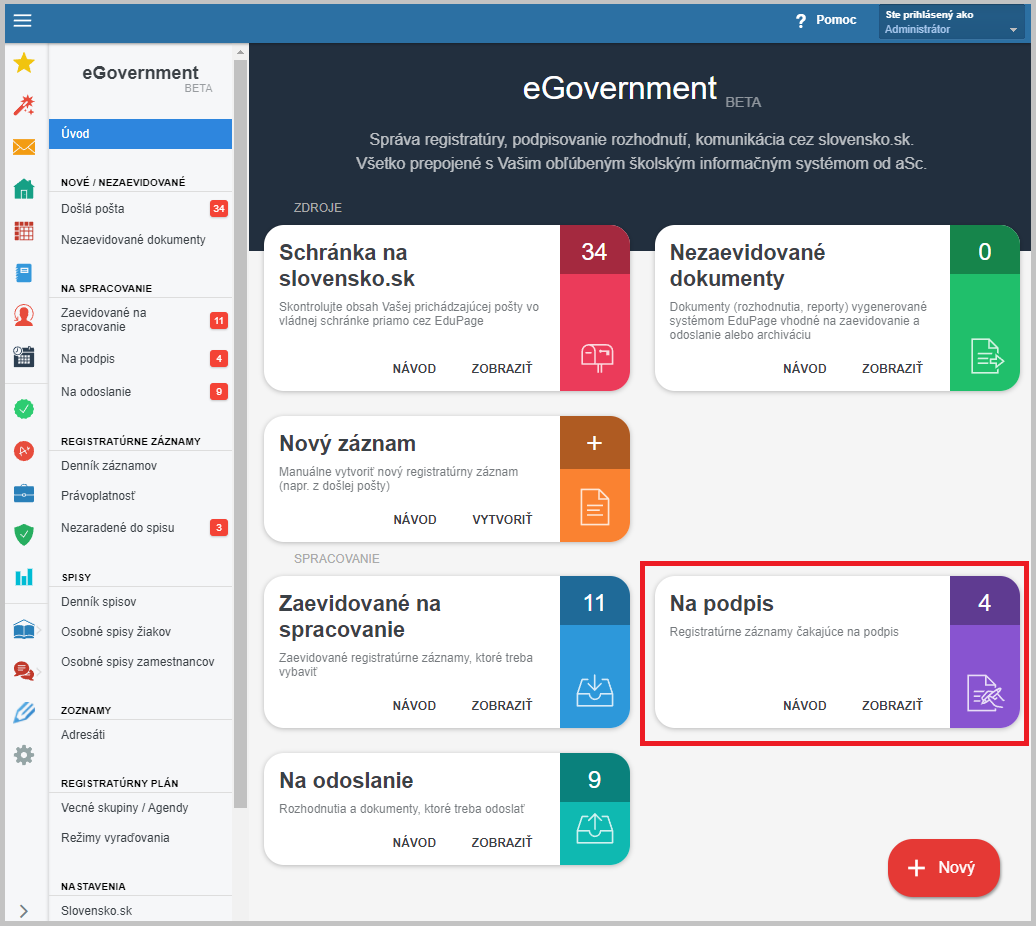
Task: Click NÁVOD on Na podpis card
Action: click(805, 705)
